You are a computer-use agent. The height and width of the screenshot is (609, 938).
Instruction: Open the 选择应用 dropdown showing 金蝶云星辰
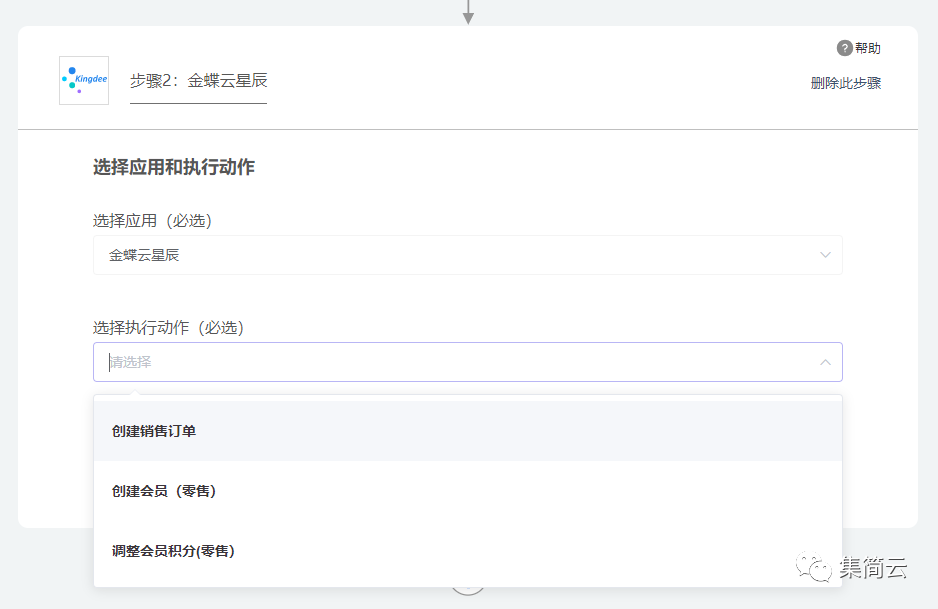468,255
